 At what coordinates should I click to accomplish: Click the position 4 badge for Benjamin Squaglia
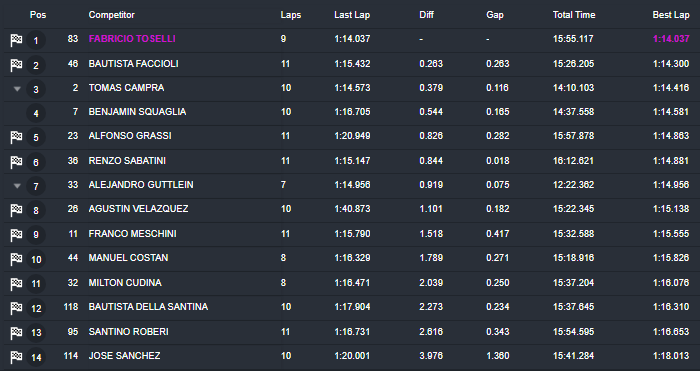tap(36, 113)
